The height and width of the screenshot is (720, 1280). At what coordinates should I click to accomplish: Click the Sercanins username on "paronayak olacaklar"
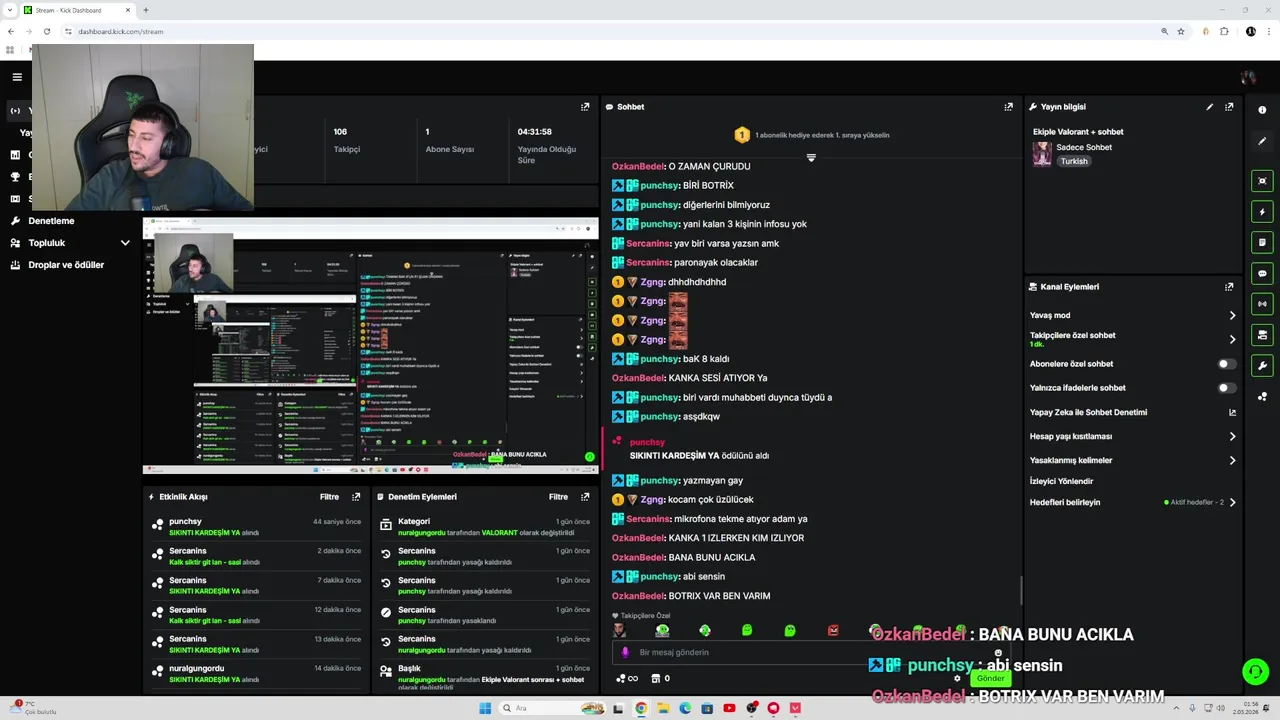click(x=648, y=263)
